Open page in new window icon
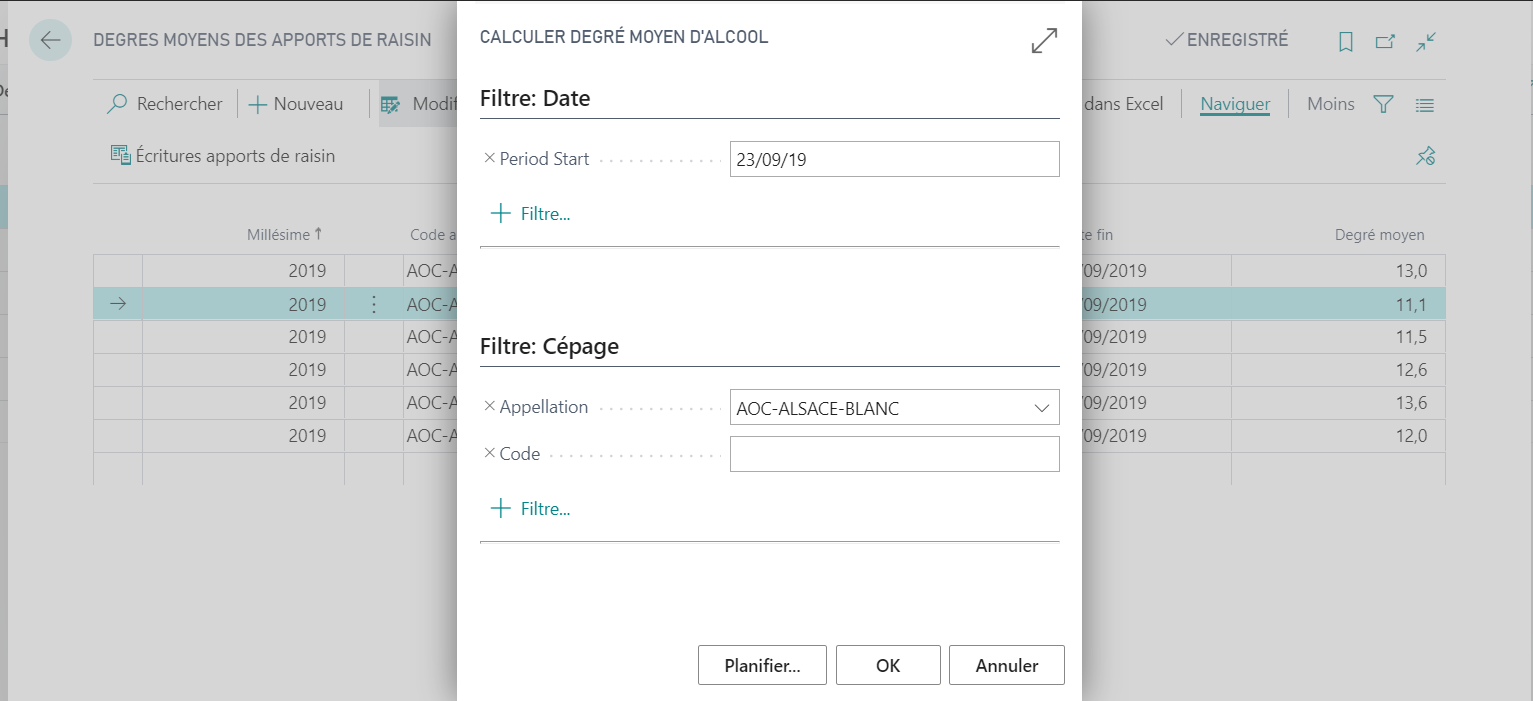The image size is (1533, 701). (x=1385, y=41)
